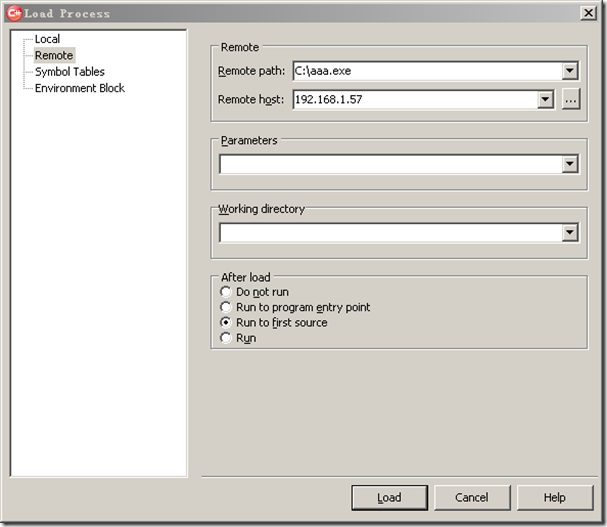
Task: Click the Cancel button
Action: [472, 498]
